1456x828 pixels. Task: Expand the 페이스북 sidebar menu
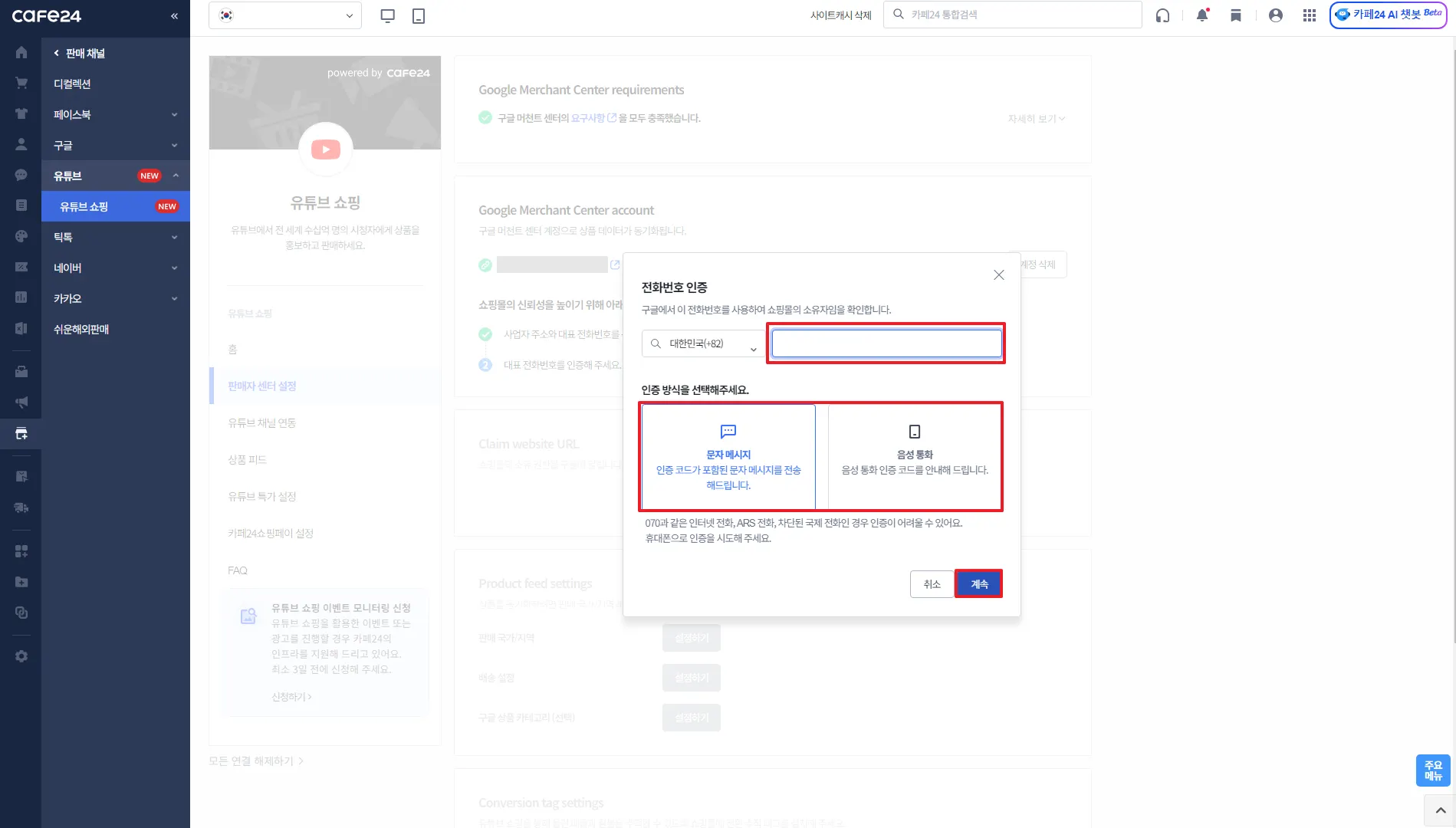coord(116,114)
